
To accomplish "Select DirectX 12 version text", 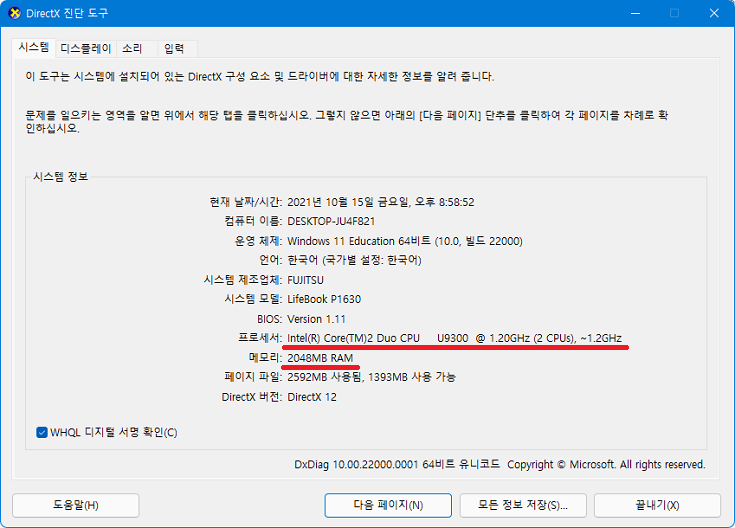I will pyautogui.click(x=312, y=397).
